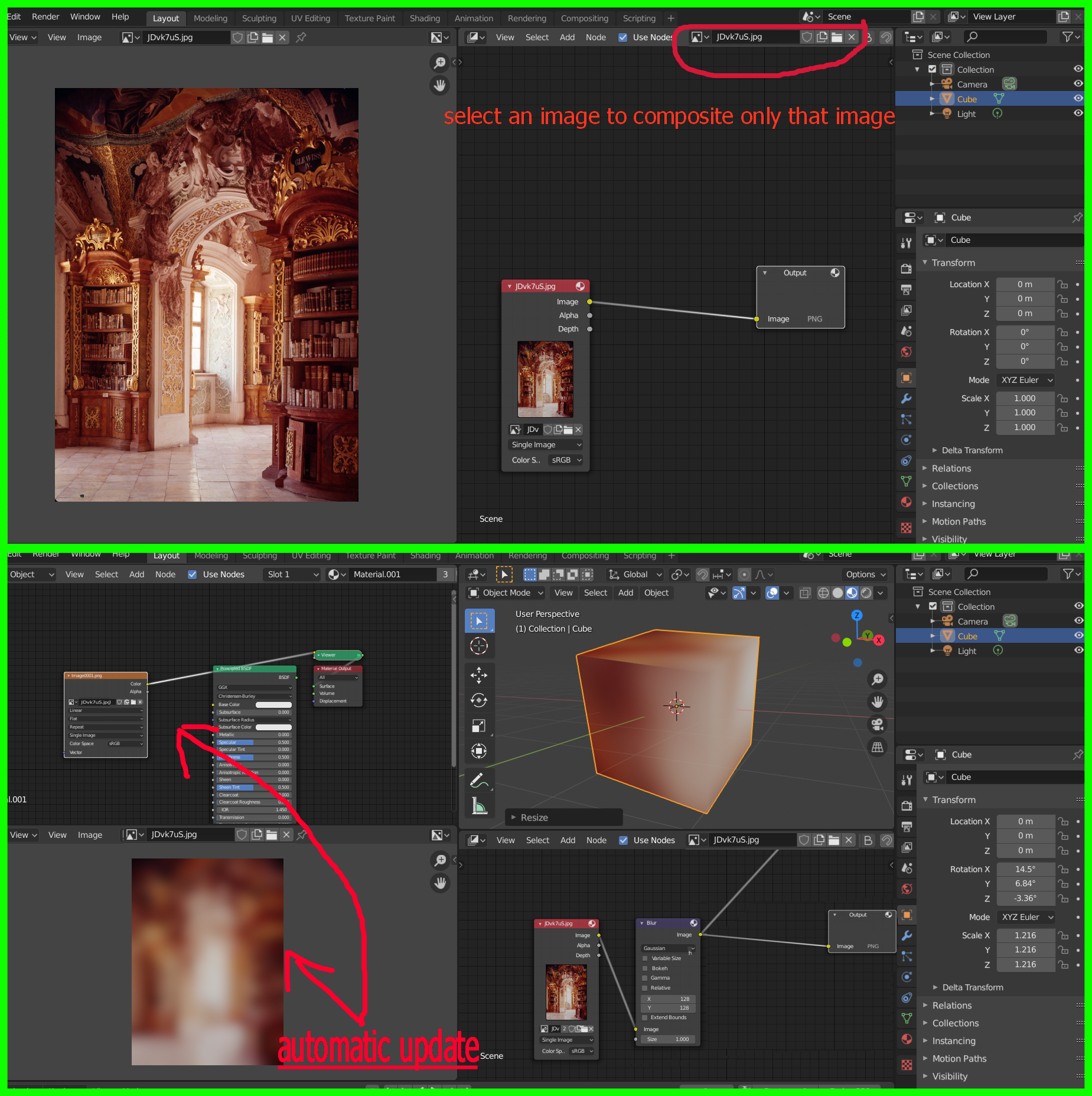Open the Slot 1 material slot dropdown
The height and width of the screenshot is (1096, 1092).
292,574
